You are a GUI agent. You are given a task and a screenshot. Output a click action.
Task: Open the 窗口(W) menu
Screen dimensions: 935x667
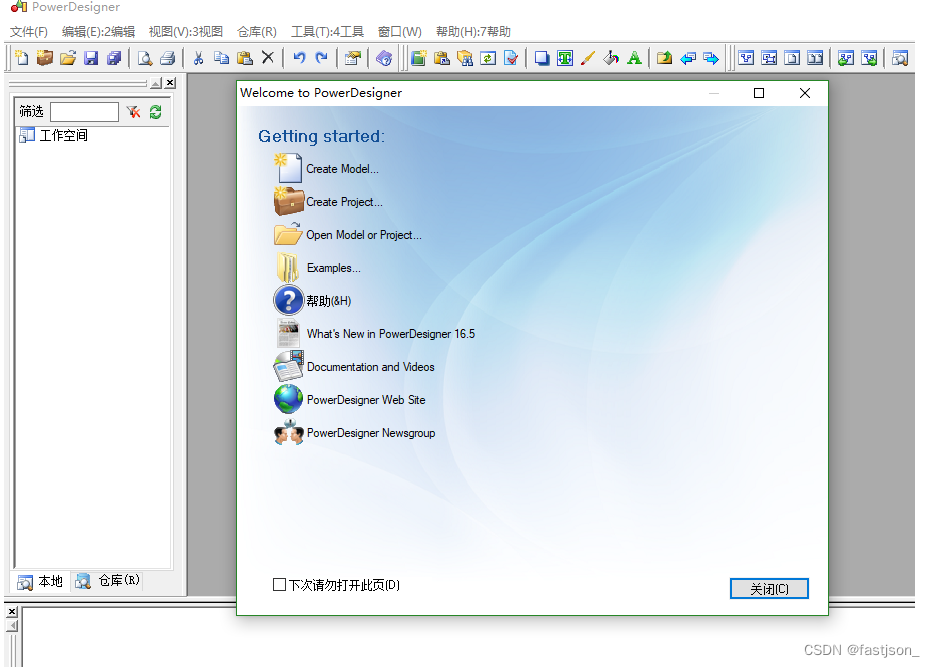pos(400,32)
